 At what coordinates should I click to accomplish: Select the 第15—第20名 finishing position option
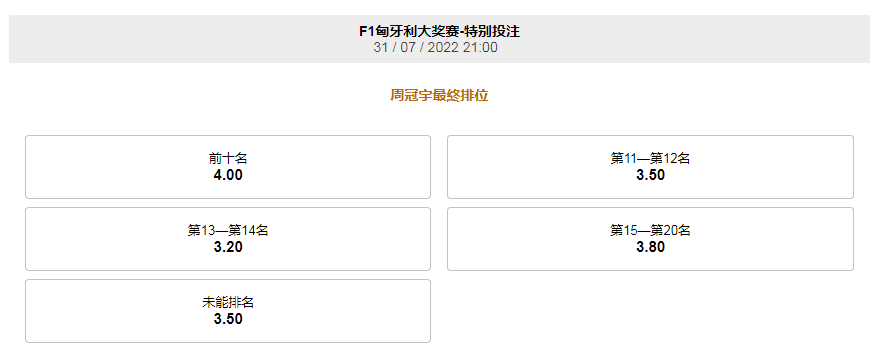(x=650, y=239)
